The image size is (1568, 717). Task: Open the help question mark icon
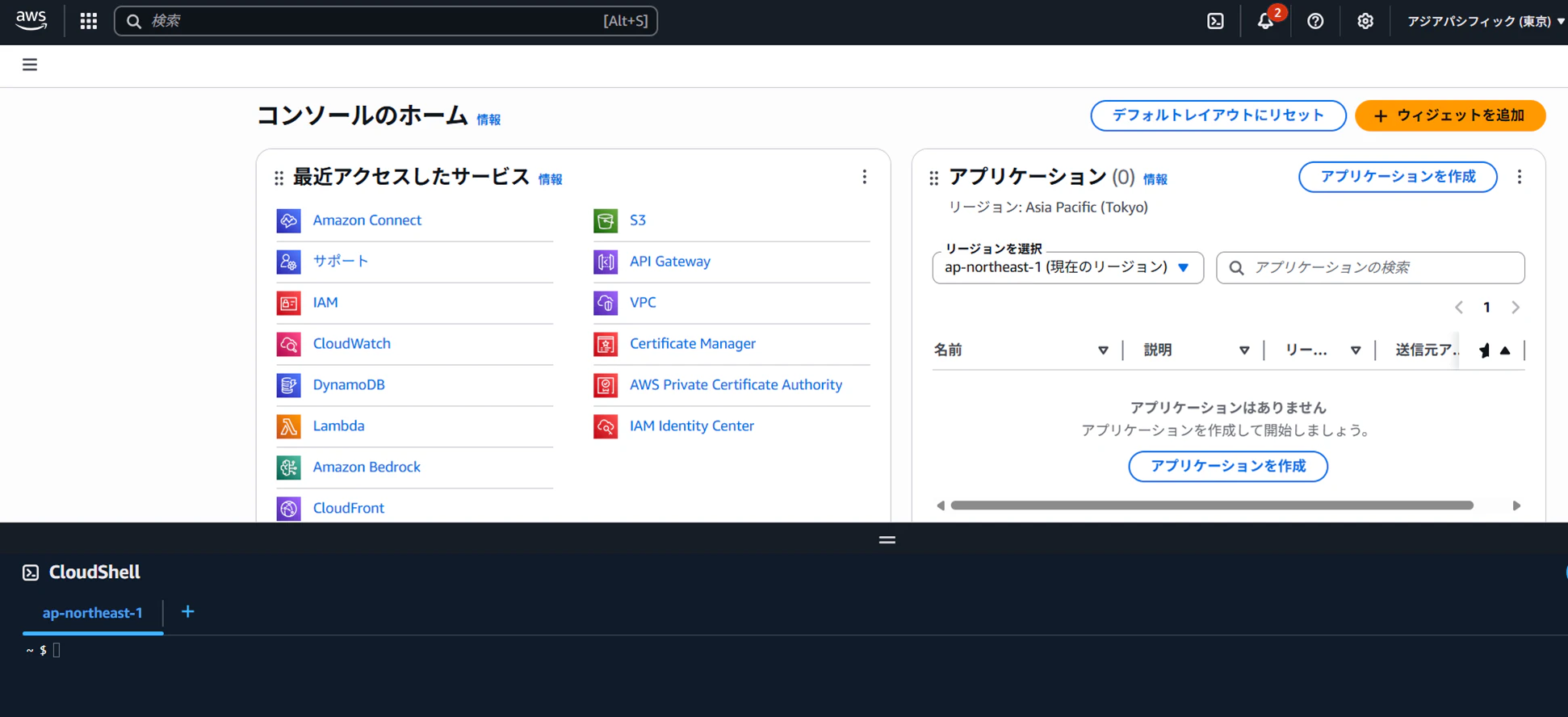tap(1315, 21)
